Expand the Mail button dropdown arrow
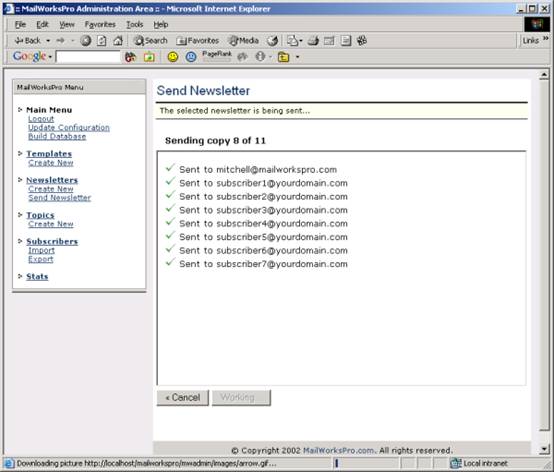The height and width of the screenshot is (472, 554). pos(301,41)
